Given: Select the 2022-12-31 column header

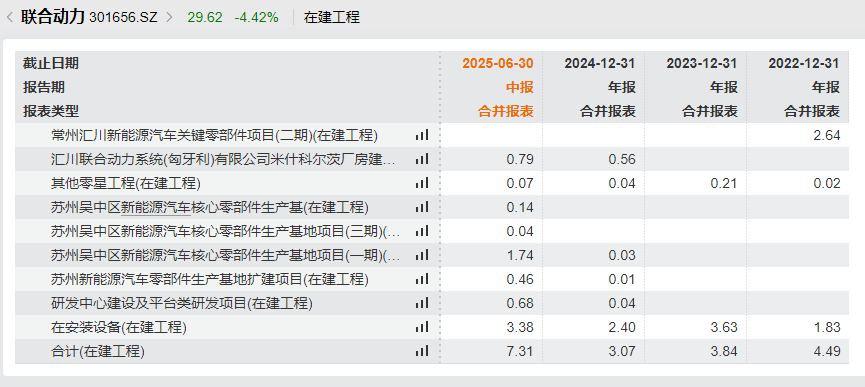Looking at the screenshot, I should 804,63.
